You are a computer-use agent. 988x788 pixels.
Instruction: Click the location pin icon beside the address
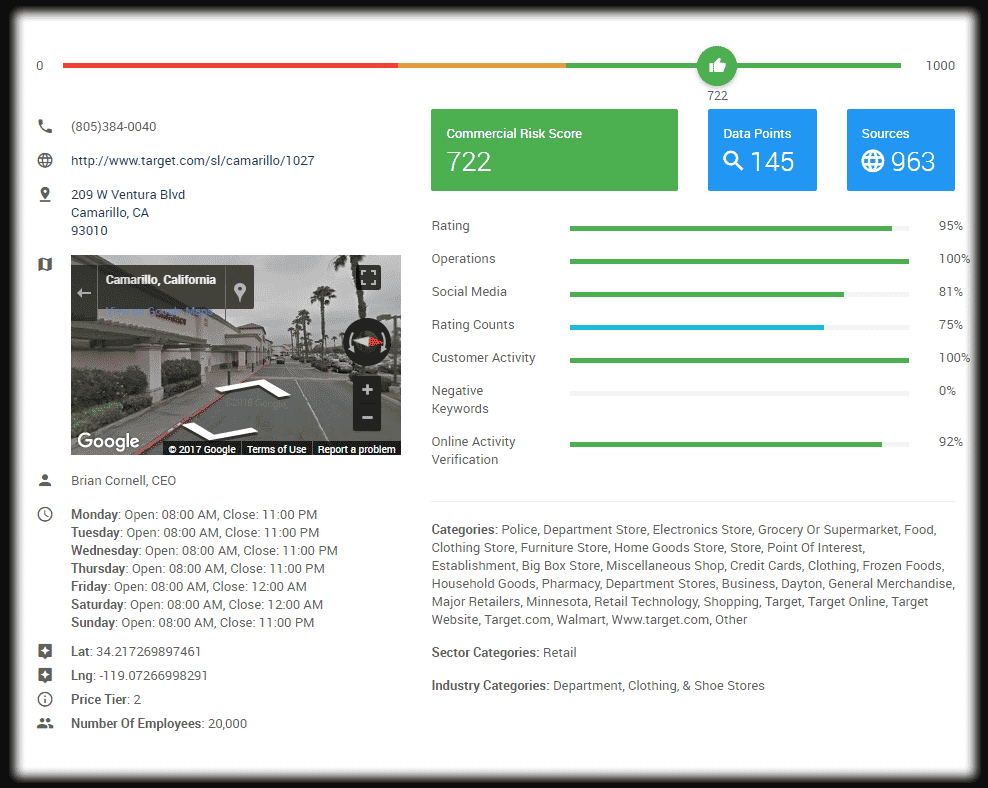pyautogui.click(x=45, y=194)
